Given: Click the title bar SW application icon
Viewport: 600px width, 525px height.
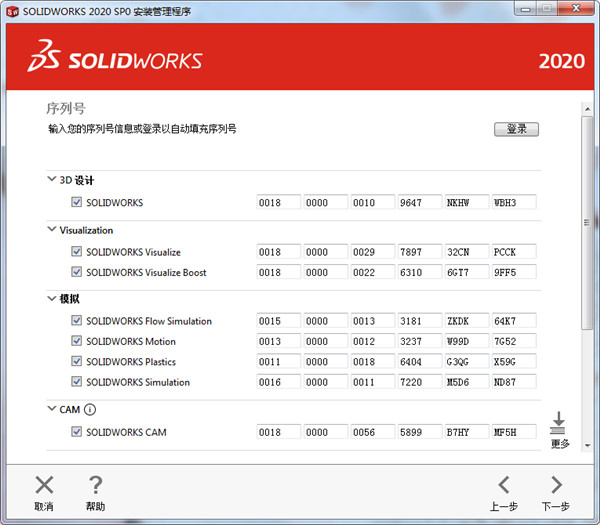Looking at the screenshot, I should pyautogui.click(x=11, y=12).
